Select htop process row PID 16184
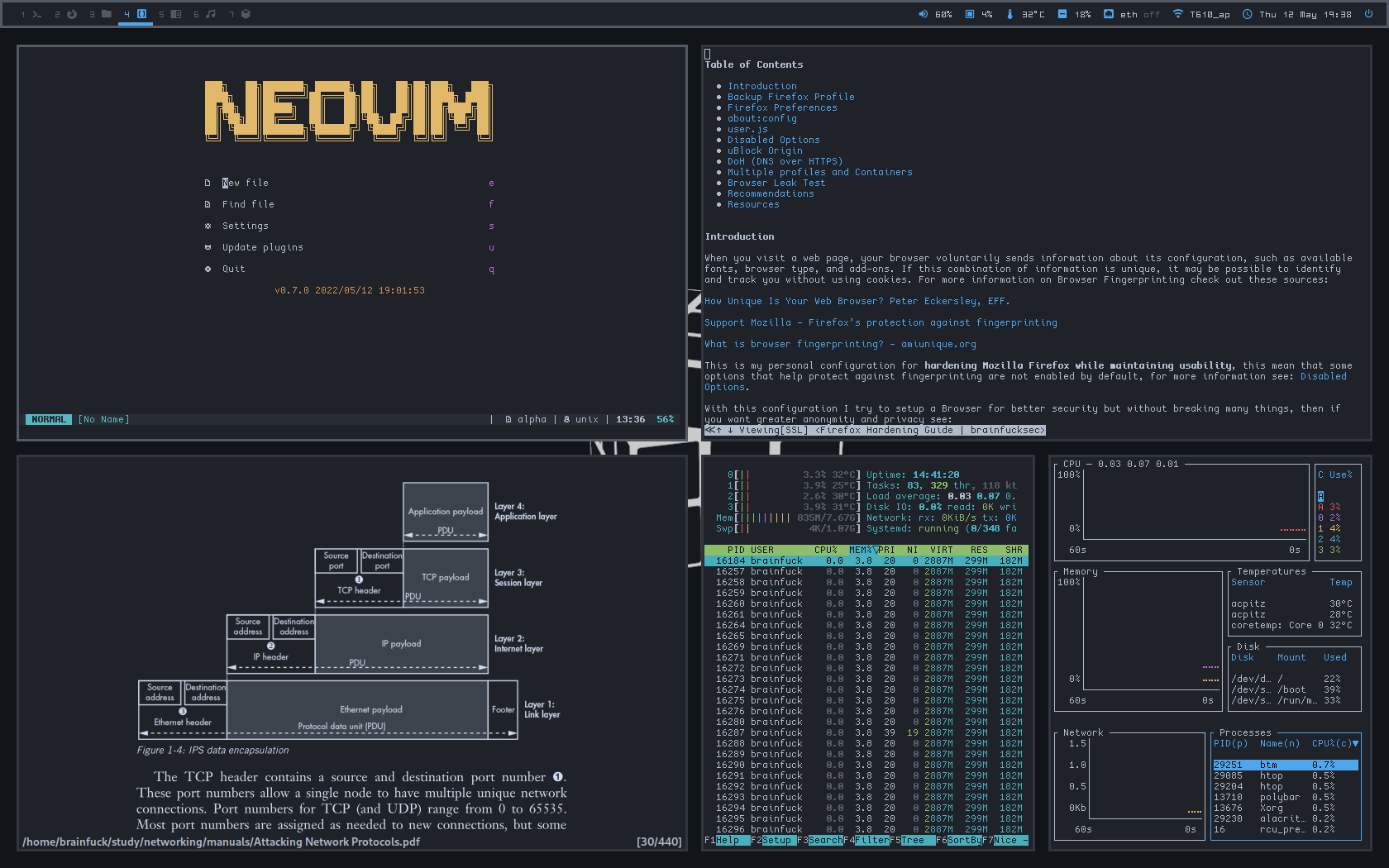The width and height of the screenshot is (1389, 868). pyautogui.click(x=866, y=560)
